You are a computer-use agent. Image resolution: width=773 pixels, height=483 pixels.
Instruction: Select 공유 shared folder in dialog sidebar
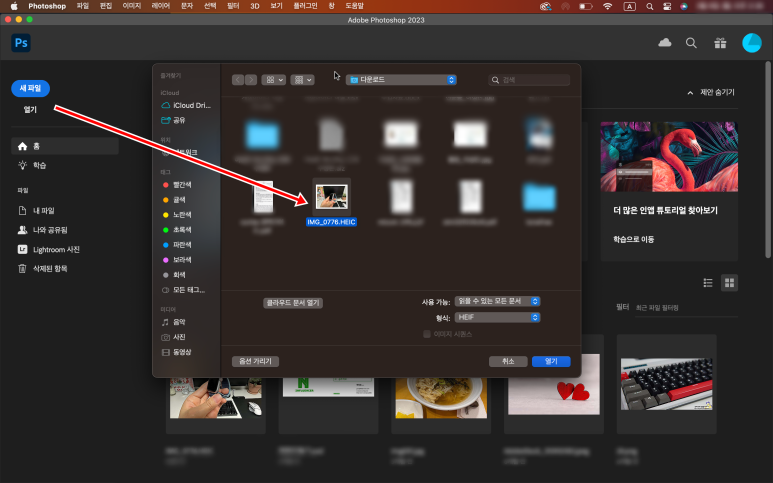[174, 120]
